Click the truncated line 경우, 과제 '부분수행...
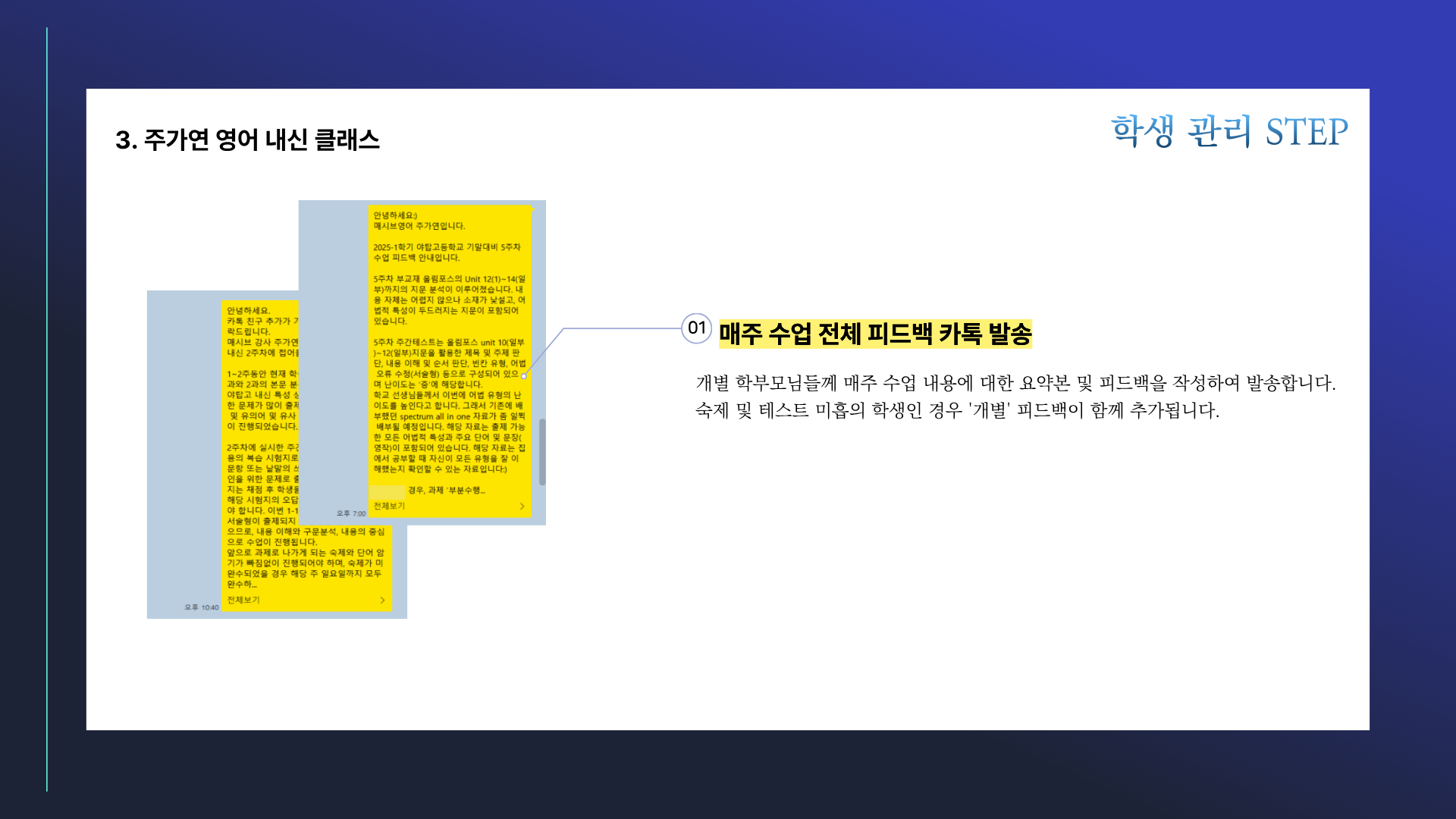 click(446, 491)
